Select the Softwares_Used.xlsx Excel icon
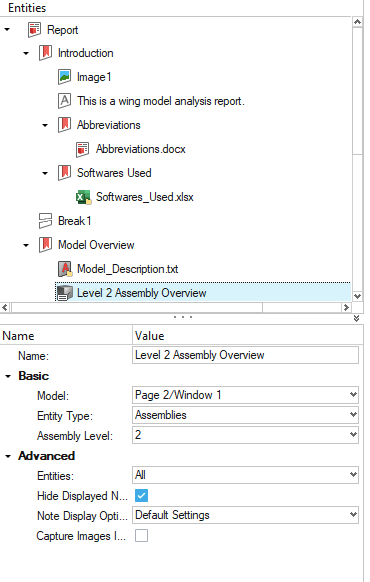Image resolution: width=370 pixels, height=582 pixels. [x=83, y=197]
